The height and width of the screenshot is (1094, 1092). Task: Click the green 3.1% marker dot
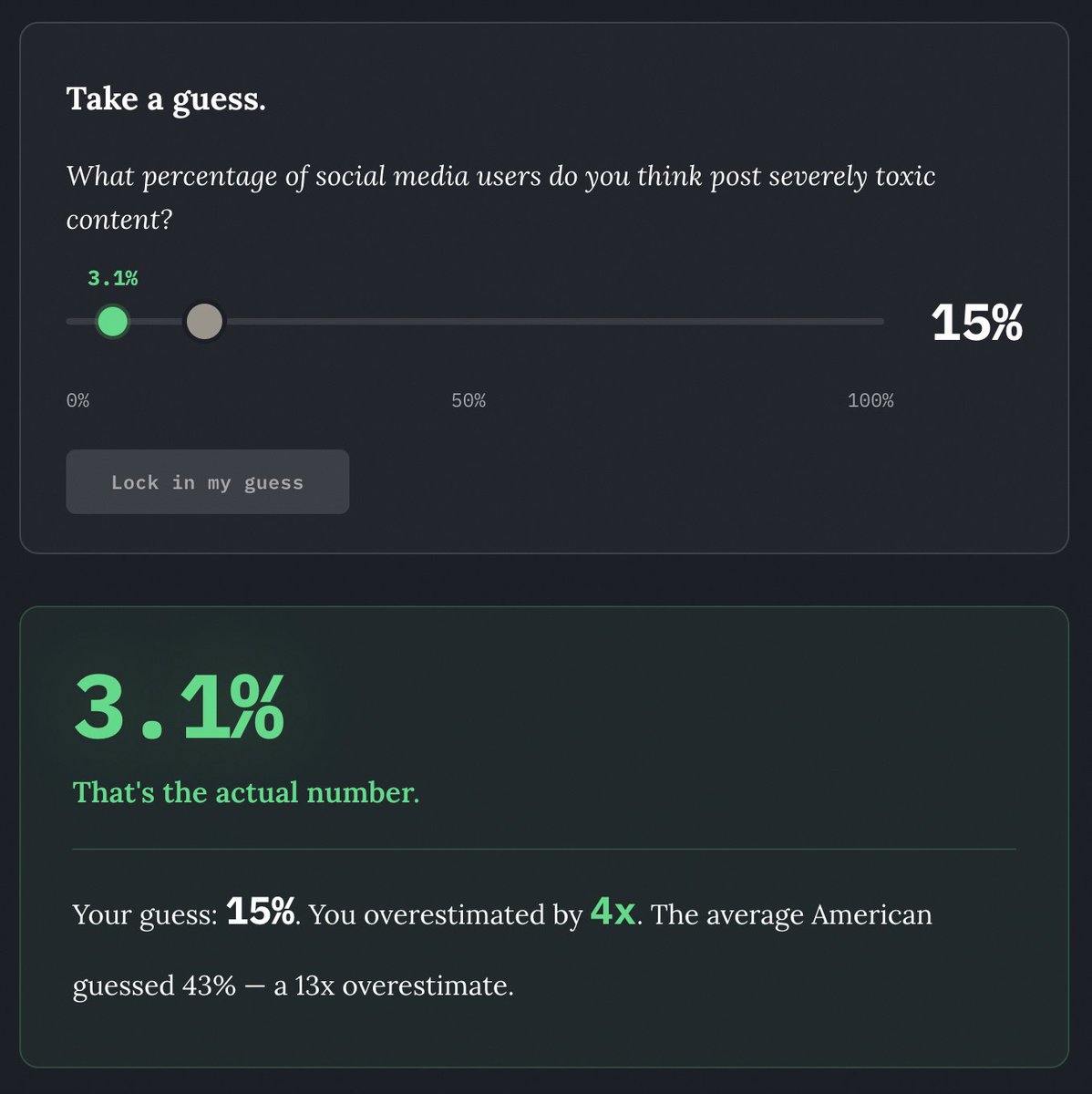[x=112, y=321]
